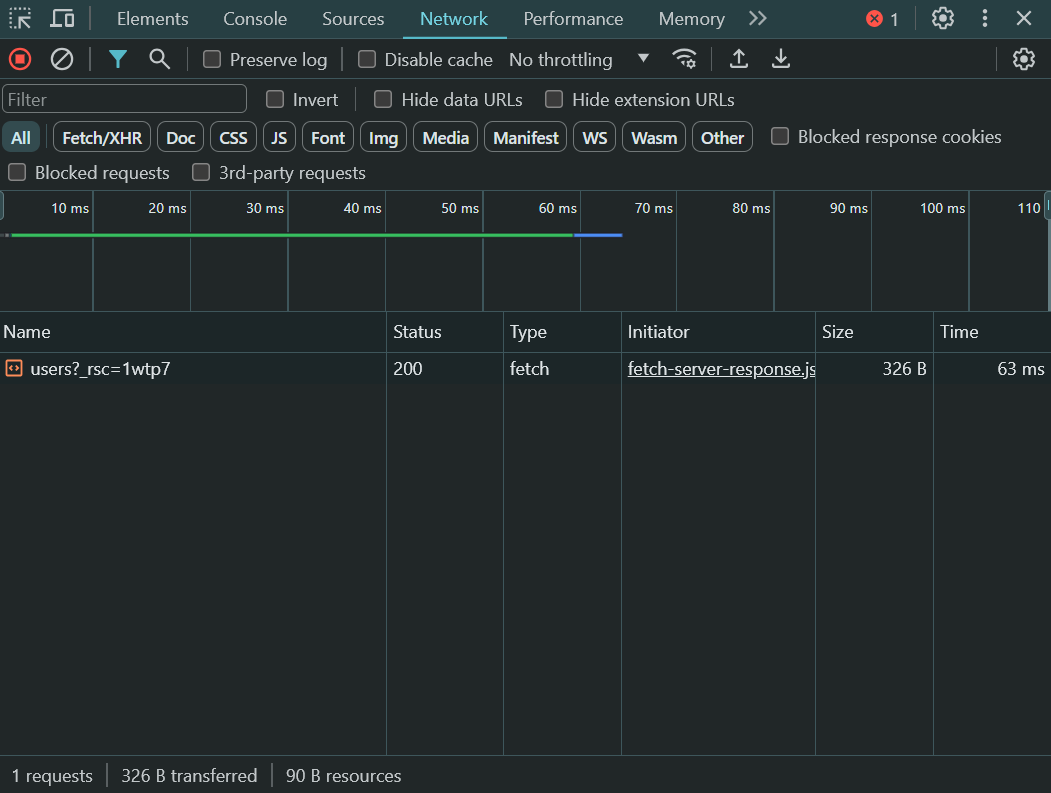Enable Preserve log checkbox
This screenshot has height=793, width=1051.
(212, 59)
